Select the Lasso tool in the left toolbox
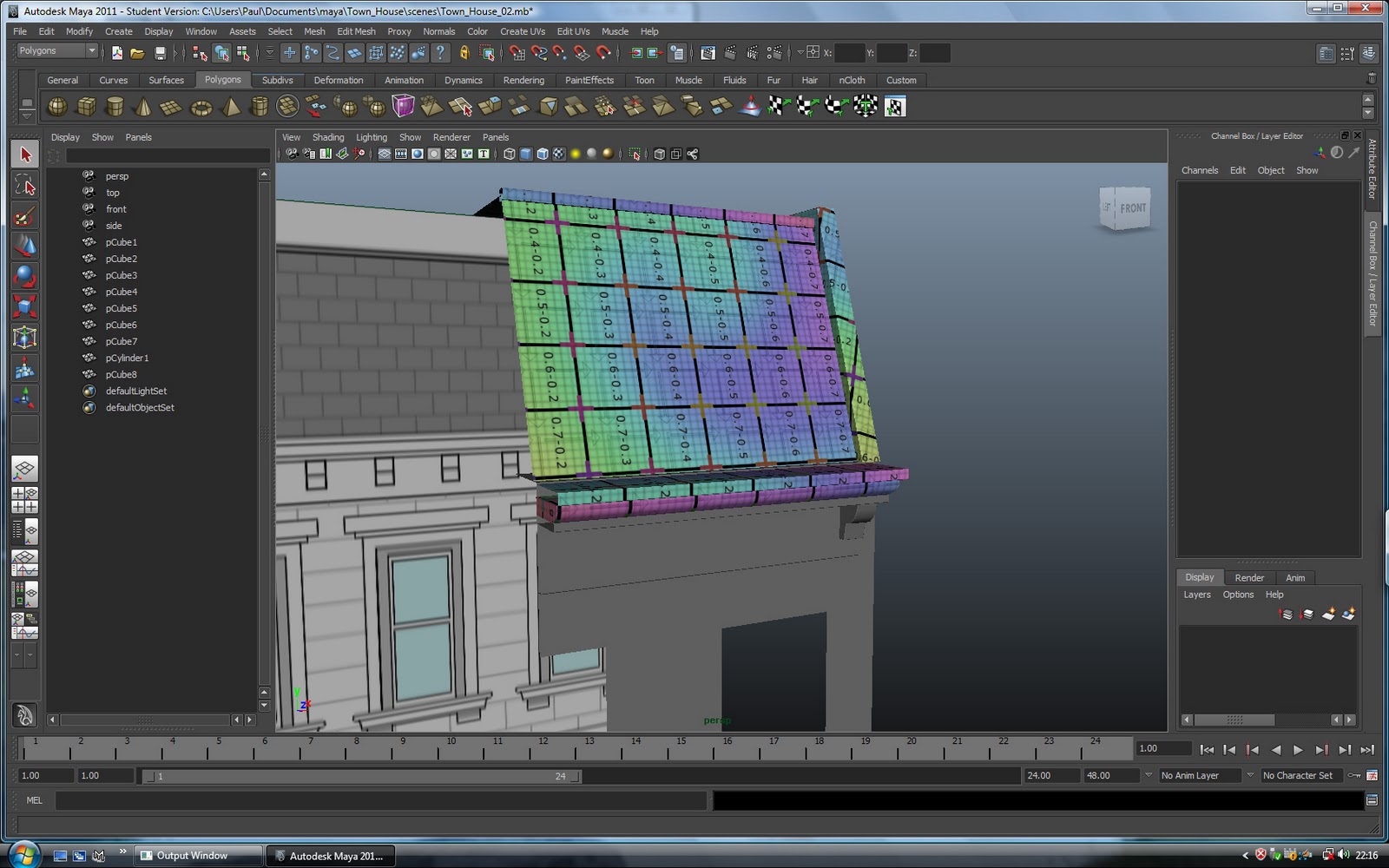Screen dimensions: 1389x868 tap(24, 184)
